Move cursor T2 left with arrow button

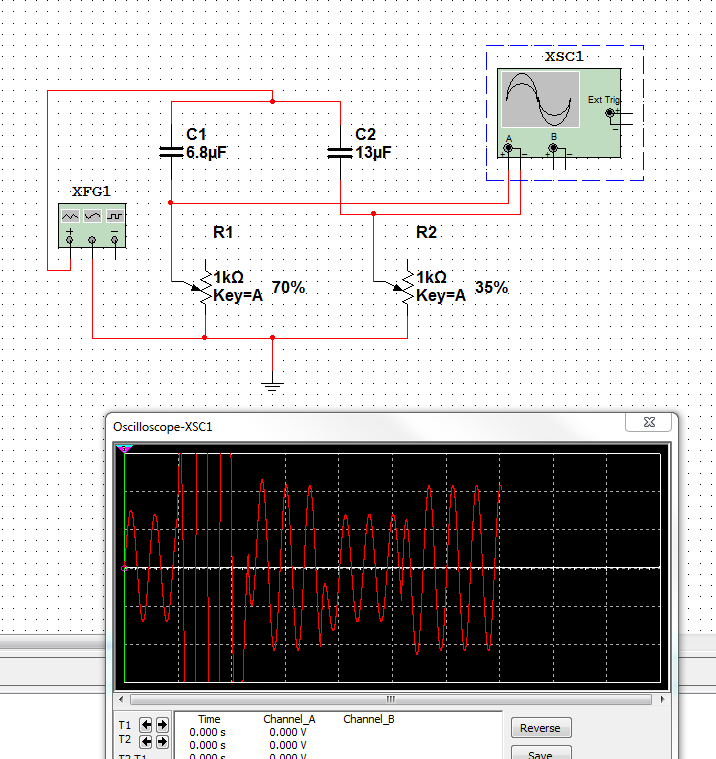pyautogui.click(x=146, y=741)
